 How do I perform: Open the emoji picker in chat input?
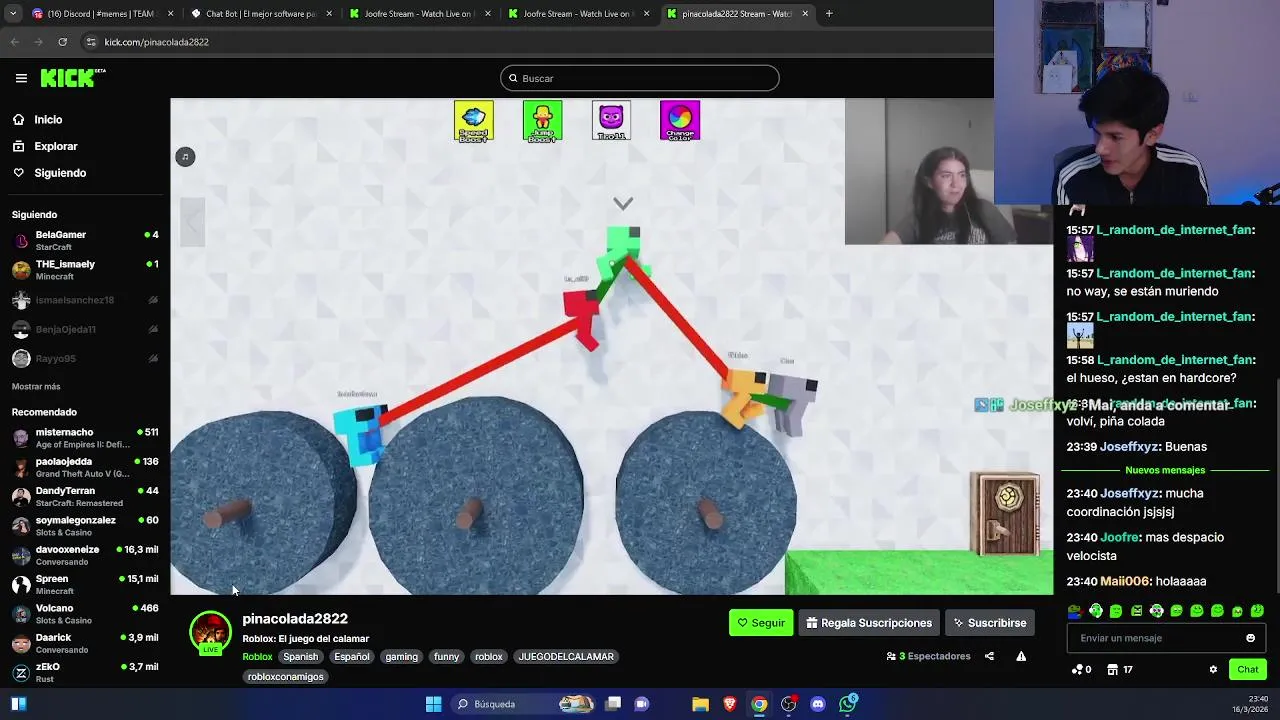click(1250, 638)
